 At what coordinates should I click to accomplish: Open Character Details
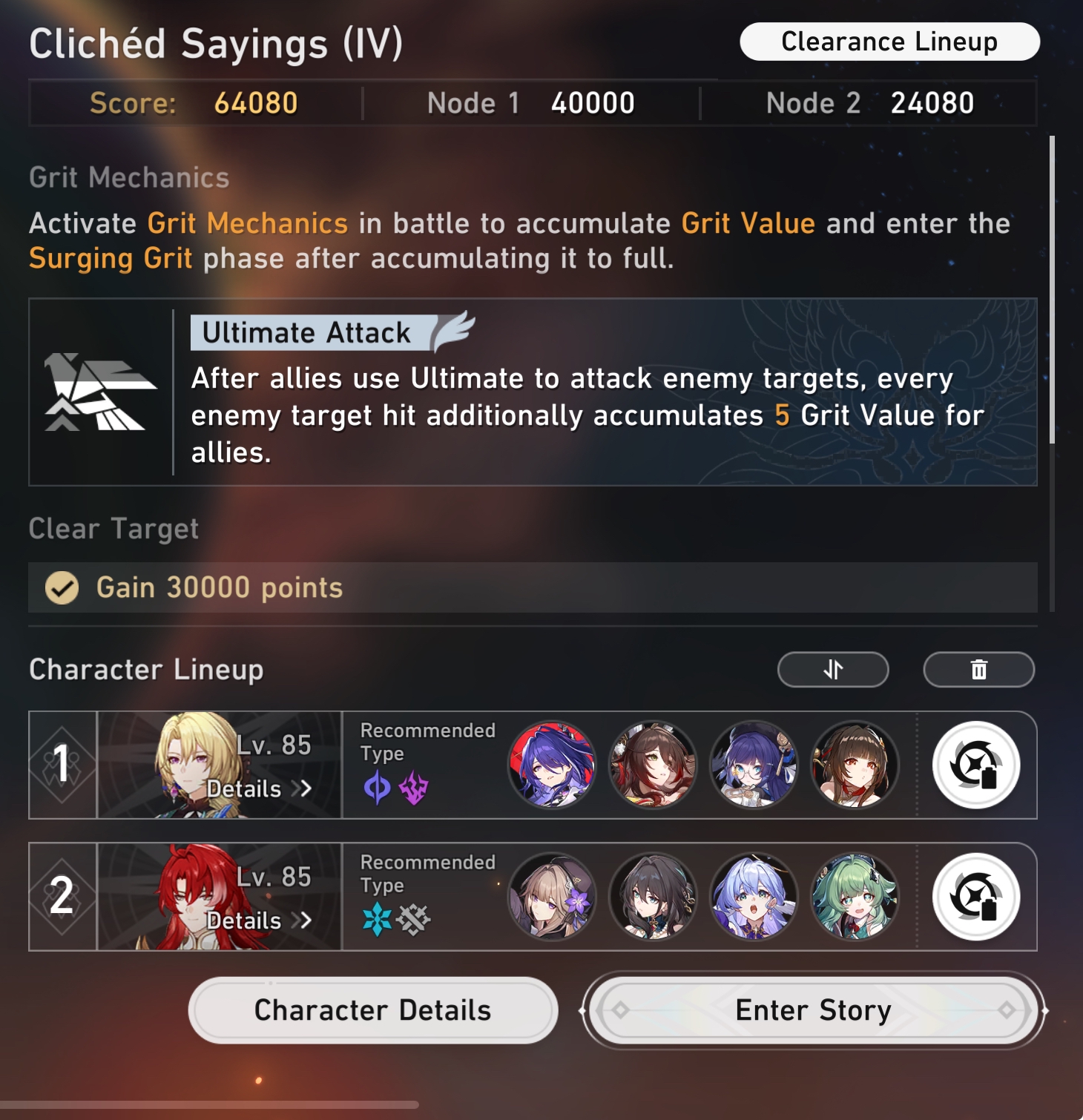pyautogui.click(x=372, y=1010)
